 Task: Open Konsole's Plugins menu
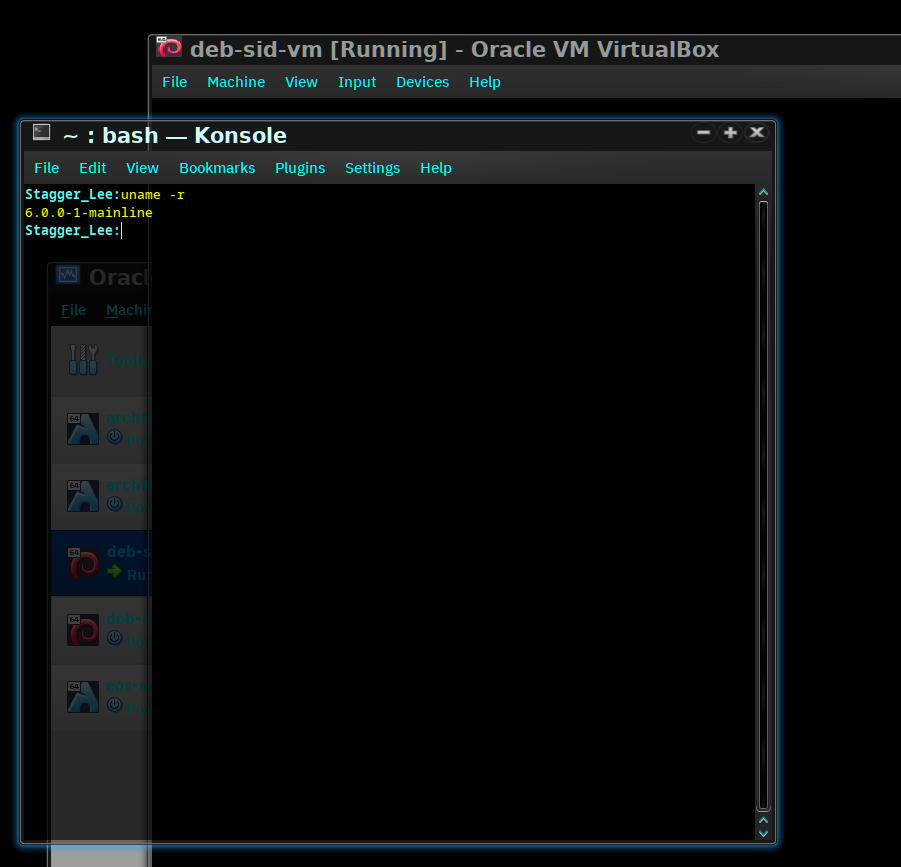[300, 168]
